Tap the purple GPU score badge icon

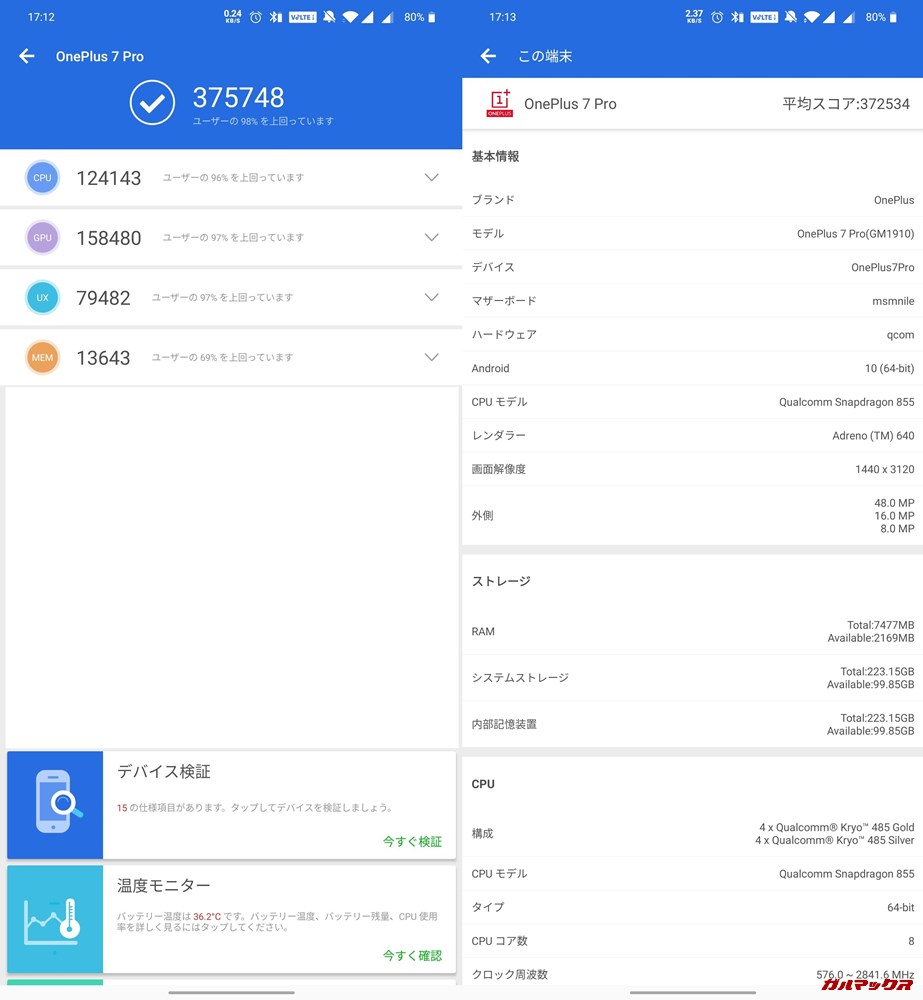coord(42,237)
